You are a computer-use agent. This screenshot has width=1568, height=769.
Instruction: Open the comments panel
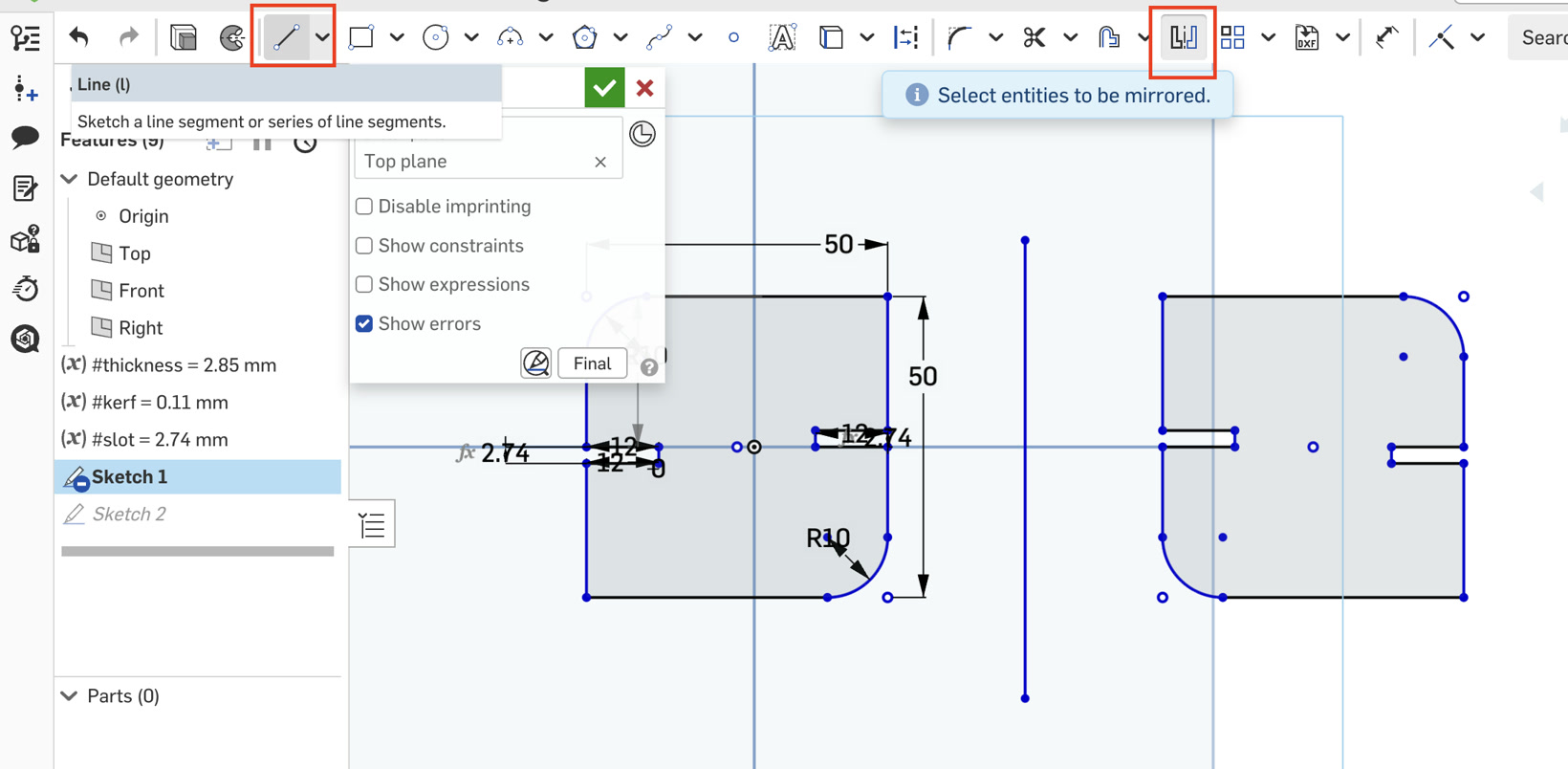pyautogui.click(x=25, y=137)
